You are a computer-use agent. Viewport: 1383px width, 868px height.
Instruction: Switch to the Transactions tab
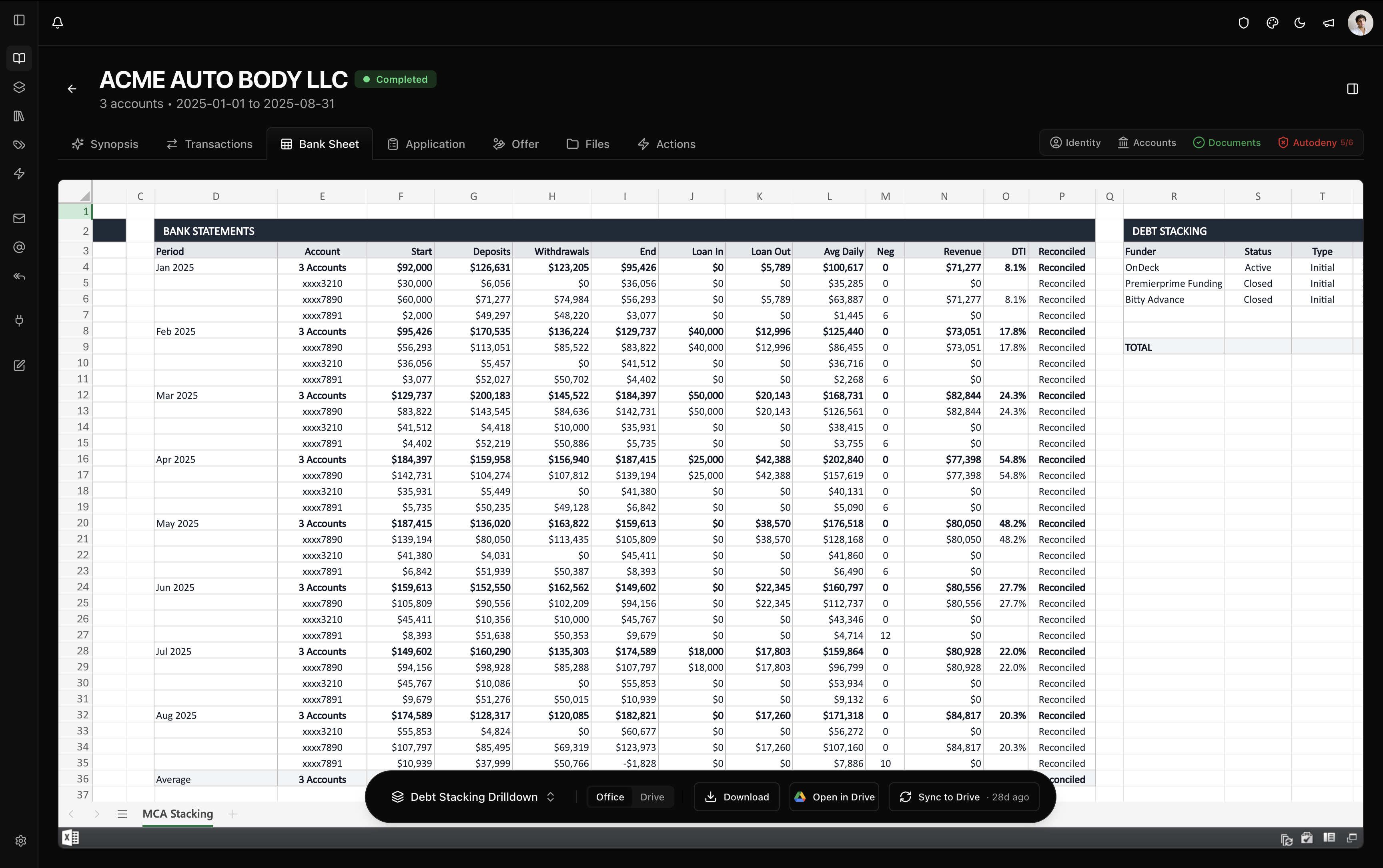click(209, 144)
